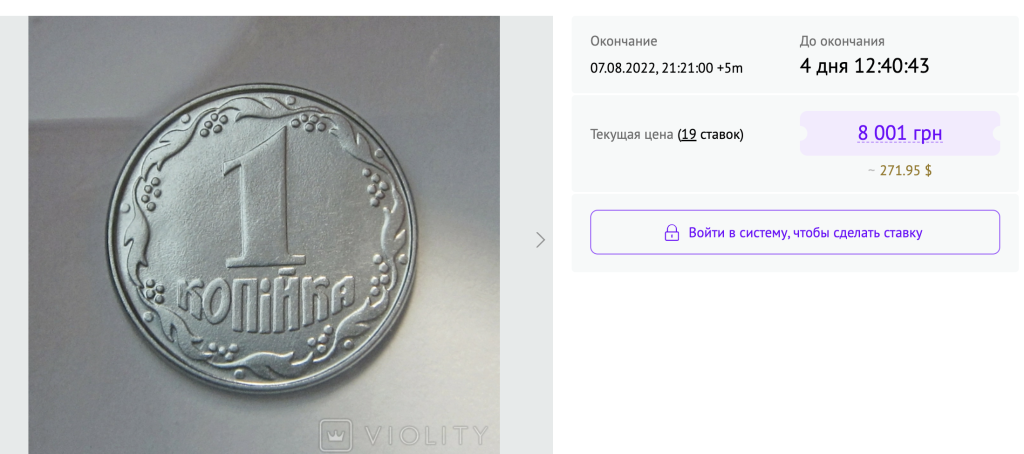Viewport: 1024px width, 454px height.
Task: Click the VIOLITY watermark text
Action: (424, 436)
